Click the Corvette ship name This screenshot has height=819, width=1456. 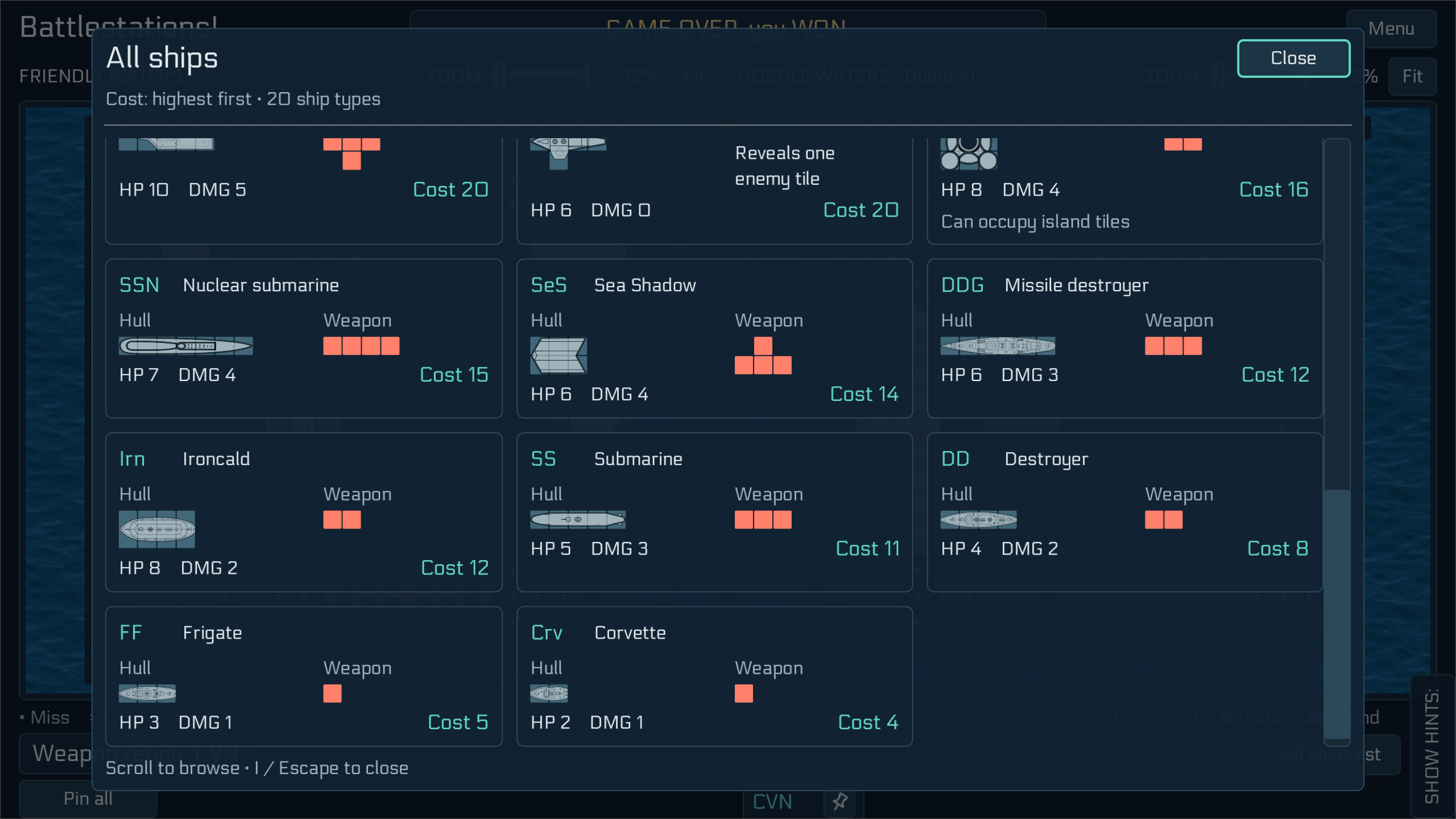tap(630, 633)
